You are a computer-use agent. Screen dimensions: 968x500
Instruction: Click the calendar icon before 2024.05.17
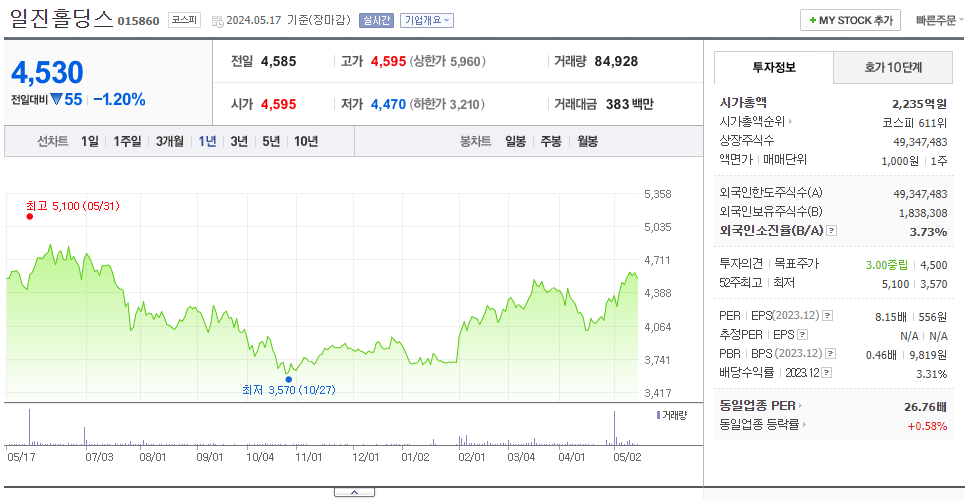(217, 21)
